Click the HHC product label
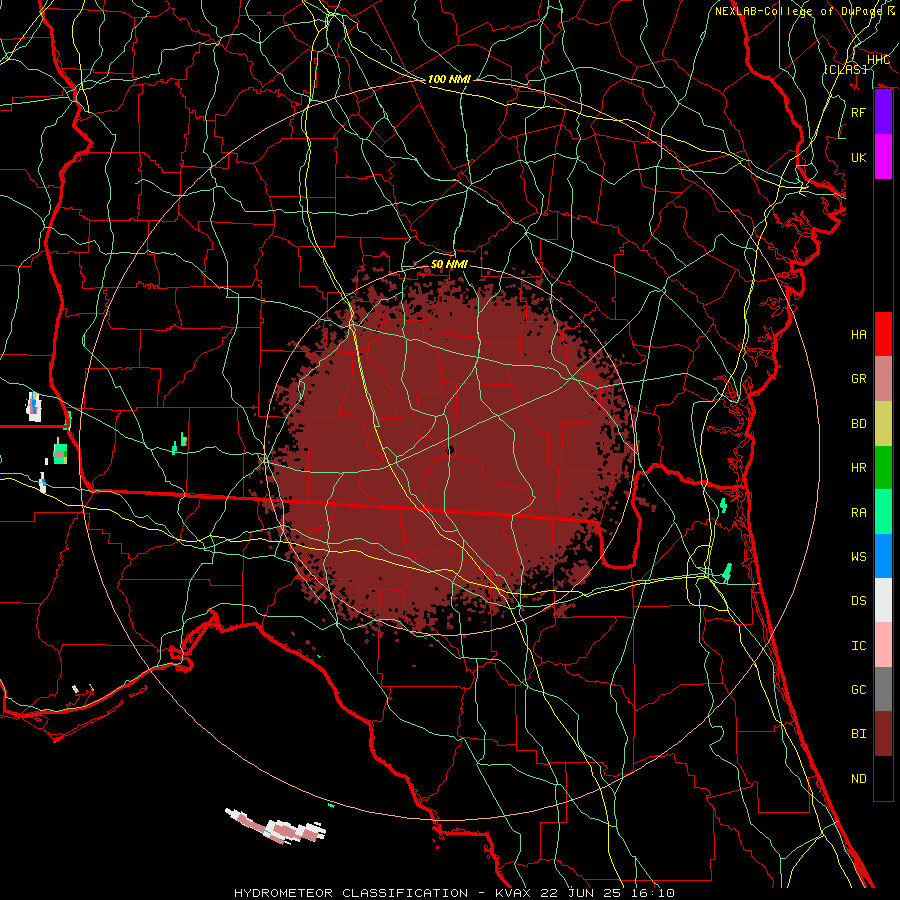Viewport: 900px width, 900px height. click(x=878, y=60)
